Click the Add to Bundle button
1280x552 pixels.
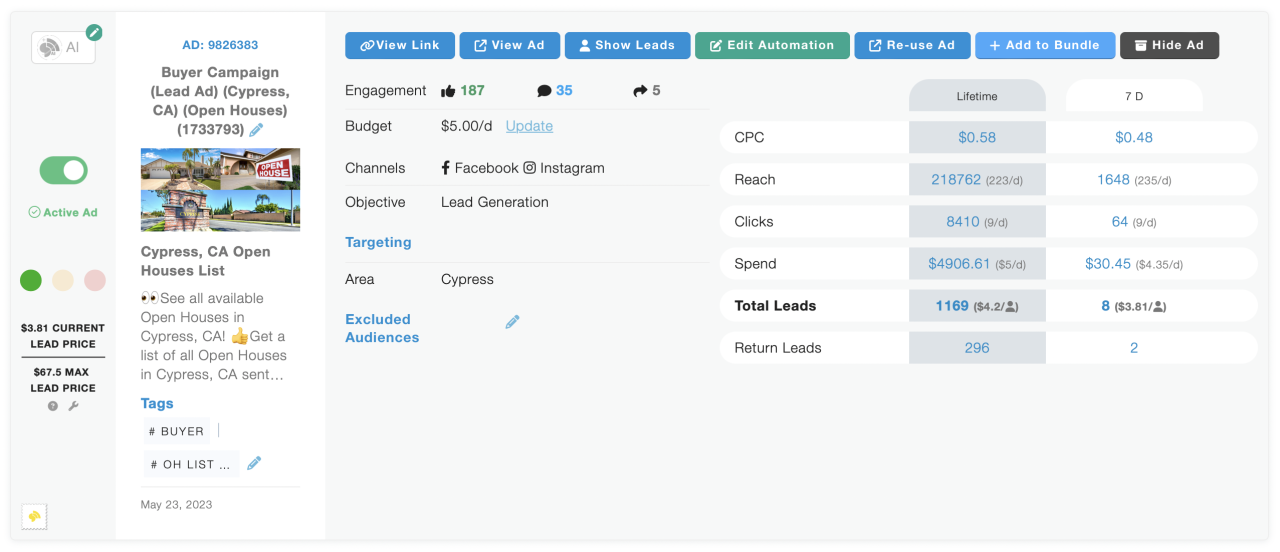tap(1044, 45)
